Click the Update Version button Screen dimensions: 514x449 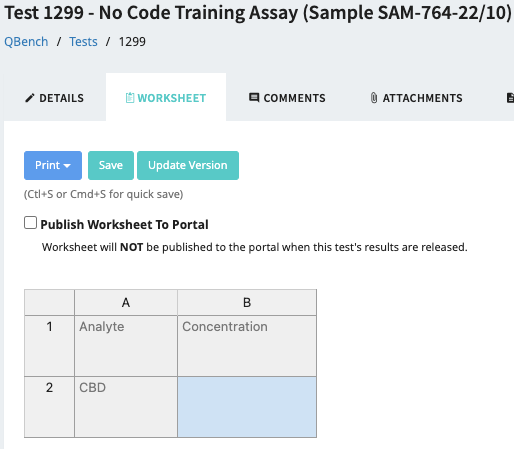tap(188, 165)
